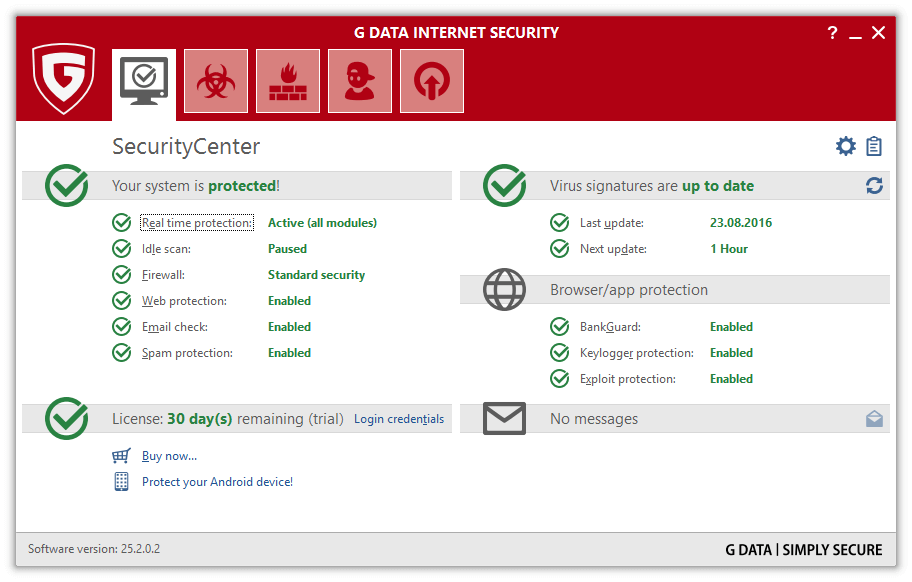Open settings with the gear icon
This screenshot has height=582, width=912.
coord(846,147)
